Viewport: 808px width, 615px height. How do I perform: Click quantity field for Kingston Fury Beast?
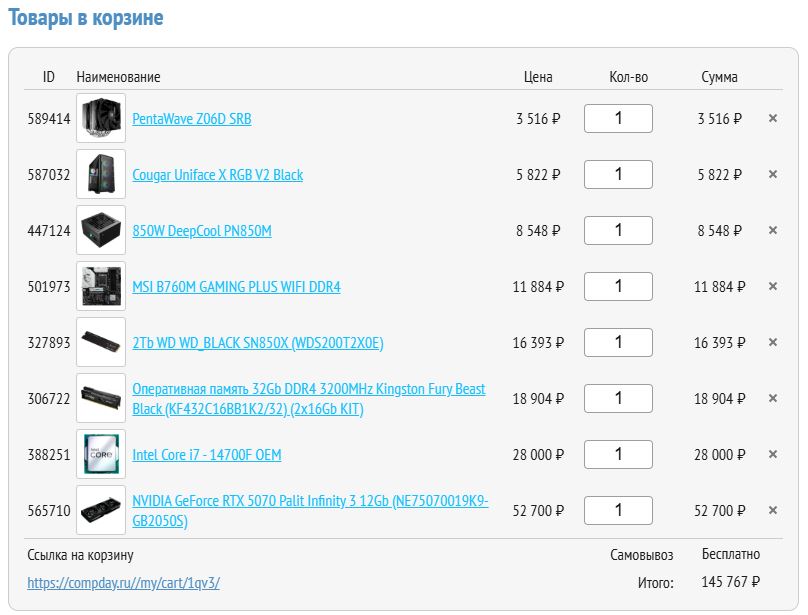click(x=618, y=398)
